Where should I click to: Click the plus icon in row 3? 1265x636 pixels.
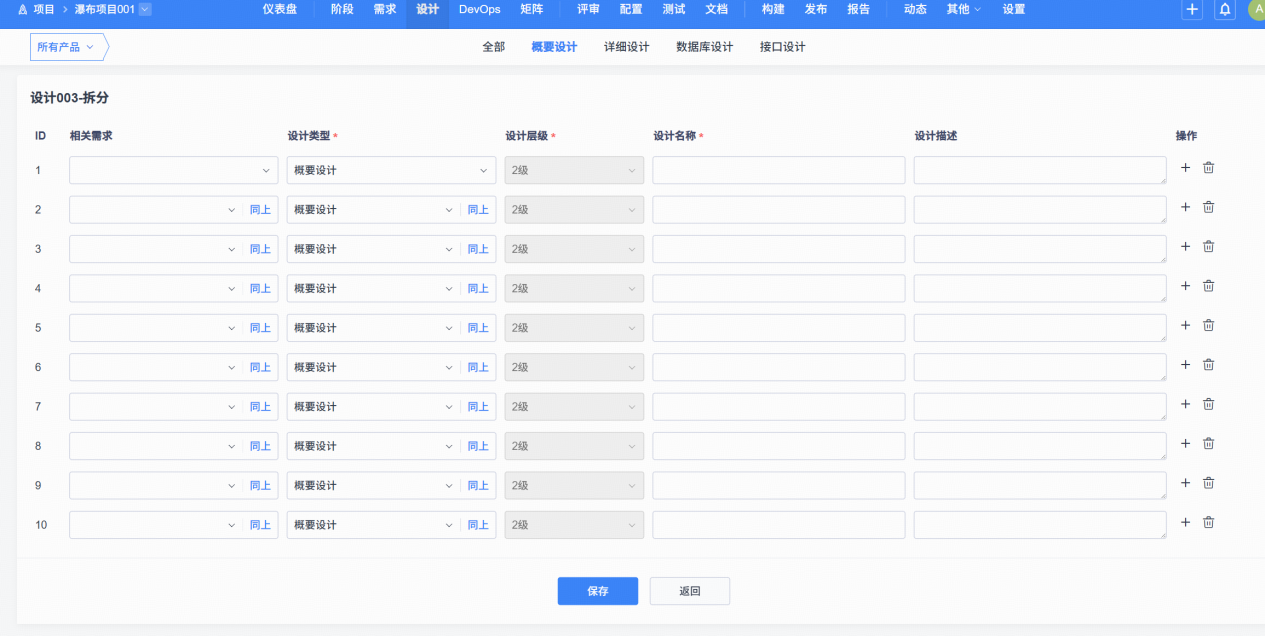(x=1185, y=246)
